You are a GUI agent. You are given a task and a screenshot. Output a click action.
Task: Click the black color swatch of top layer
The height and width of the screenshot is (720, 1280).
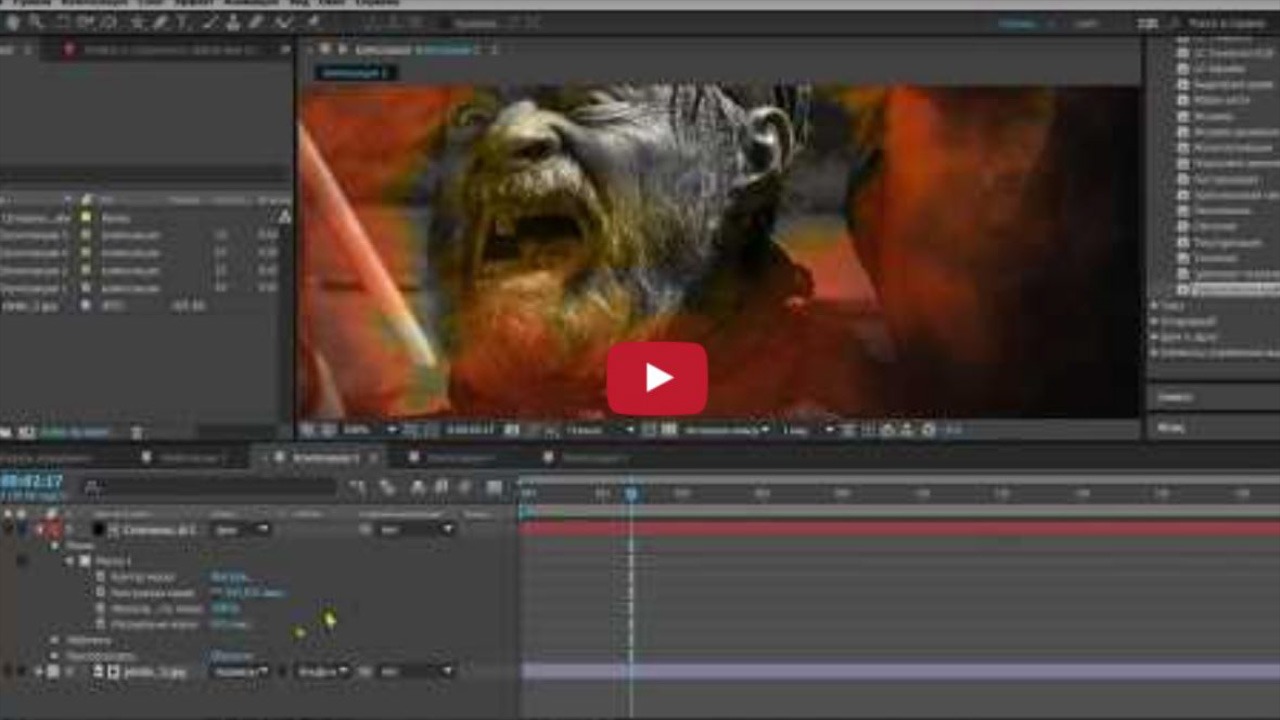point(99,530)
